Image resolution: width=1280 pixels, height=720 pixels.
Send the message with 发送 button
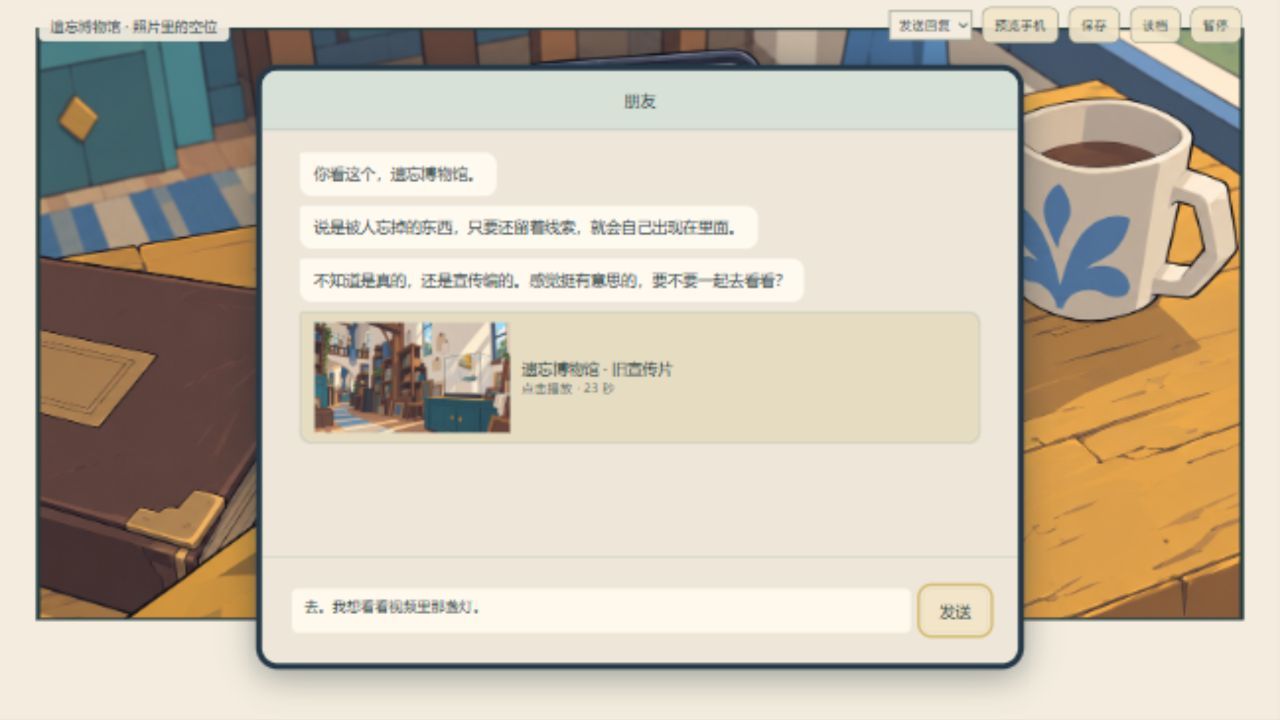[x=955, y=611]
